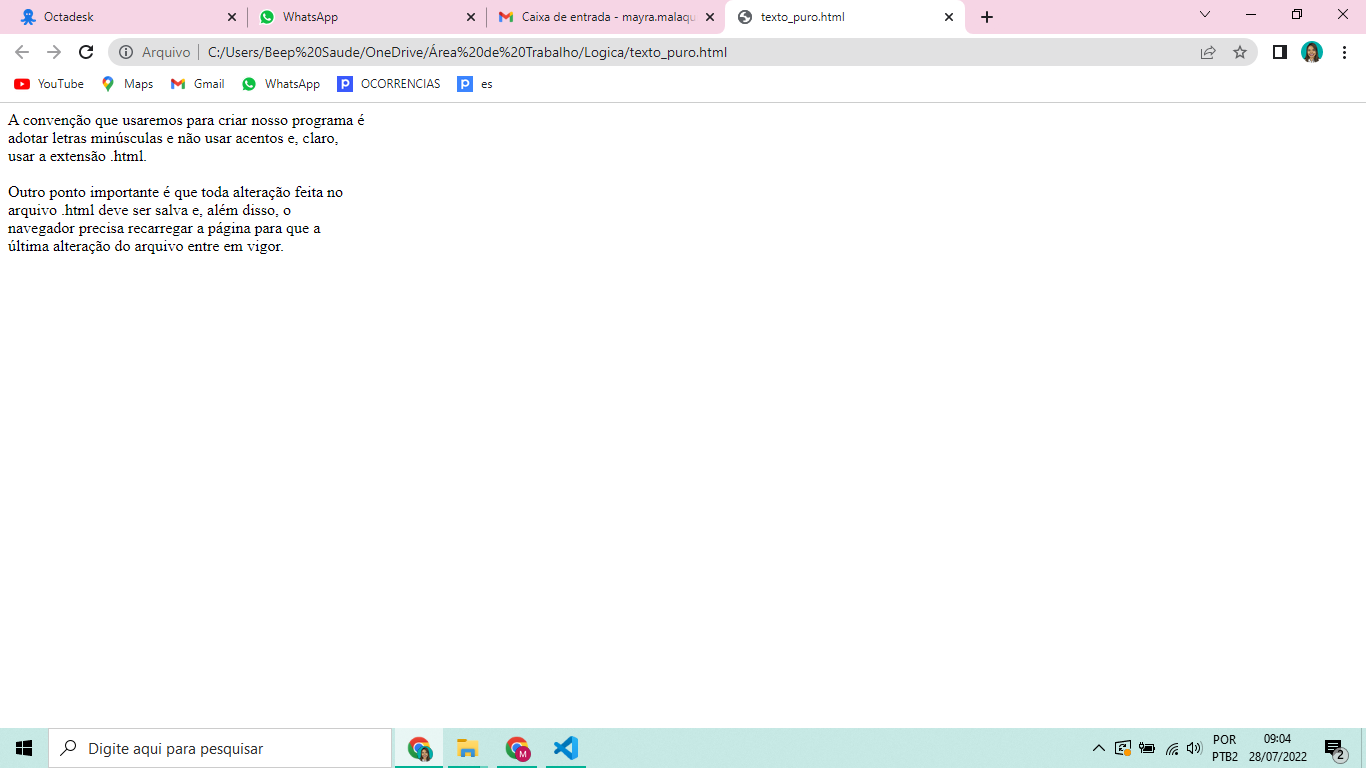This screenshot has width=1366, height=768.
Task: Close the texto_puro.html tab
Action: pos(949,17)
